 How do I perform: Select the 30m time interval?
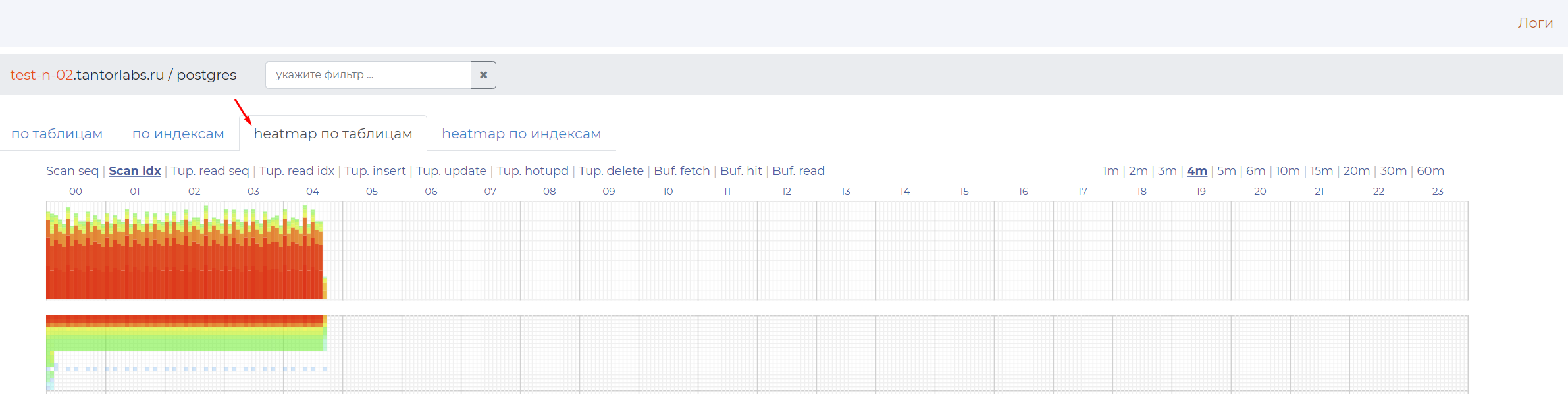pos(1393,171)
